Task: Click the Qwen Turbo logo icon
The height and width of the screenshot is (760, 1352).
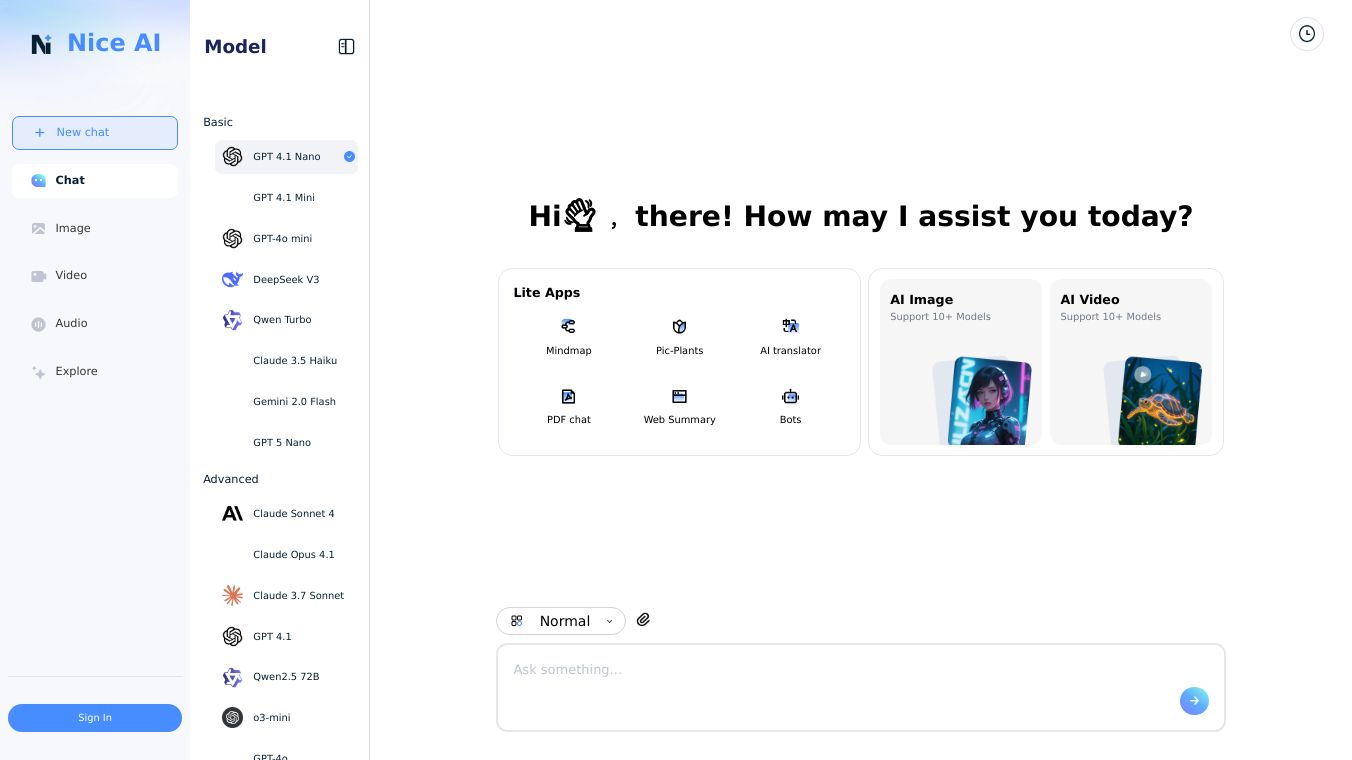Action: tap(233, 320)
